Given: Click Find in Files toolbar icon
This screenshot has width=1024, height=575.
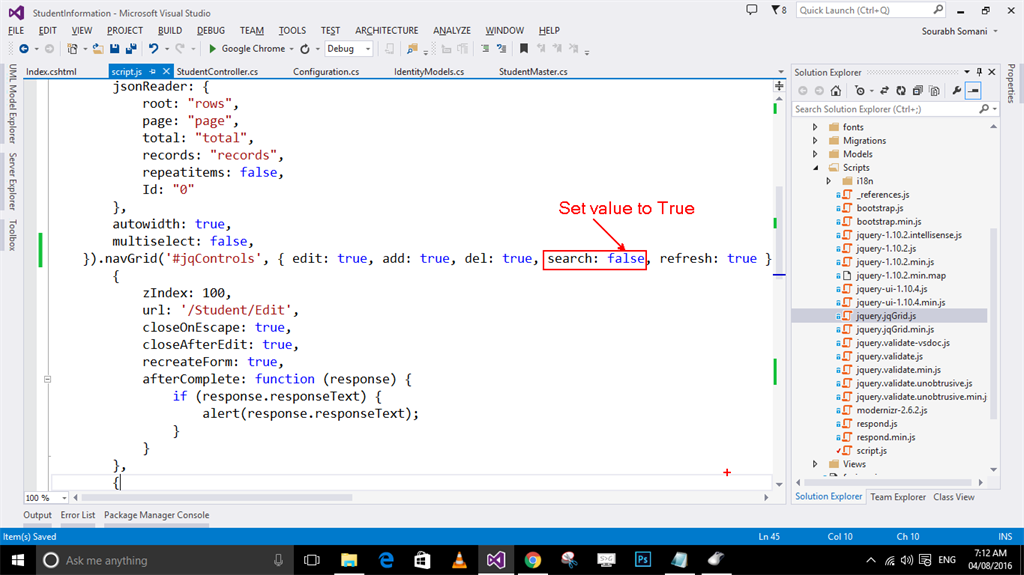Looking at the screenshot, I should (x=412, y=49).
